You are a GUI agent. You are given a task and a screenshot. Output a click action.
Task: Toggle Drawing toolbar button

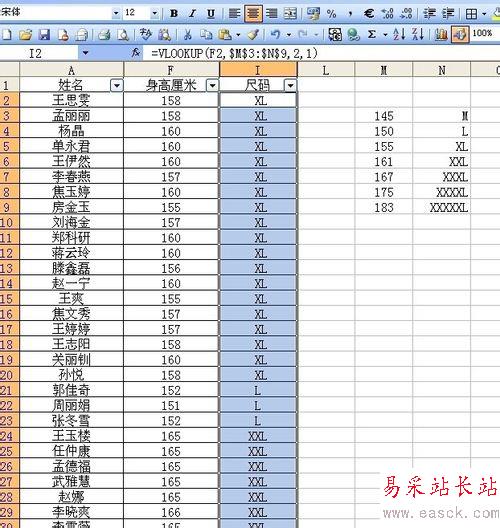[x=460, y=34]
